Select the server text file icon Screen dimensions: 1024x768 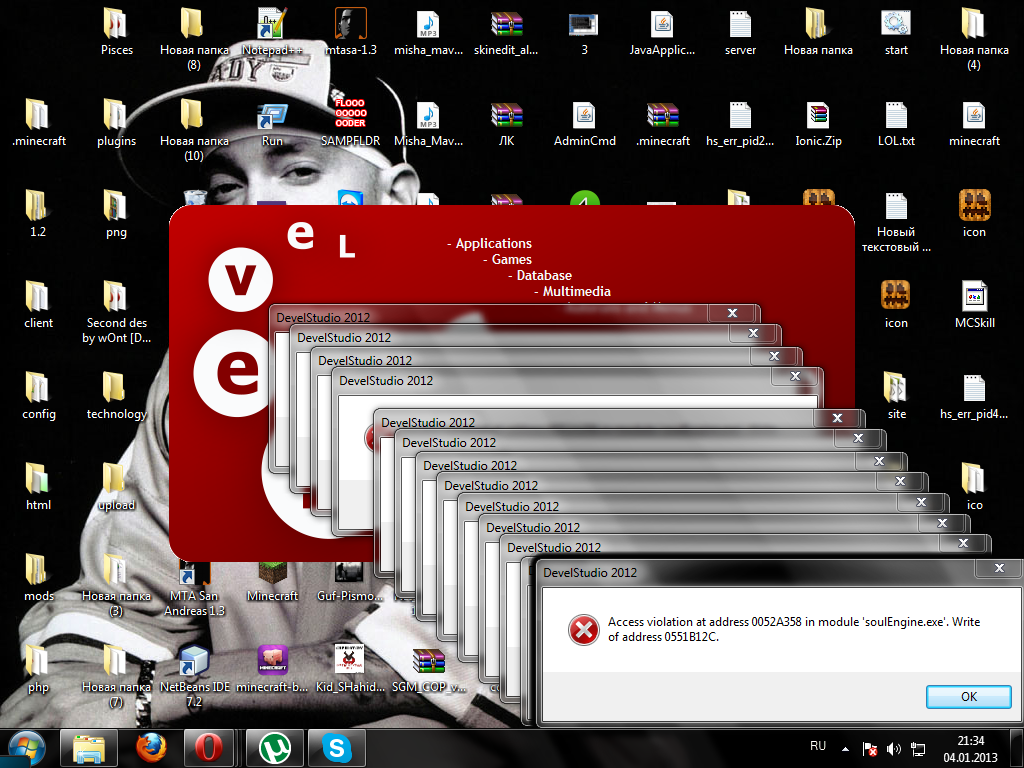[x=740, y=32]
